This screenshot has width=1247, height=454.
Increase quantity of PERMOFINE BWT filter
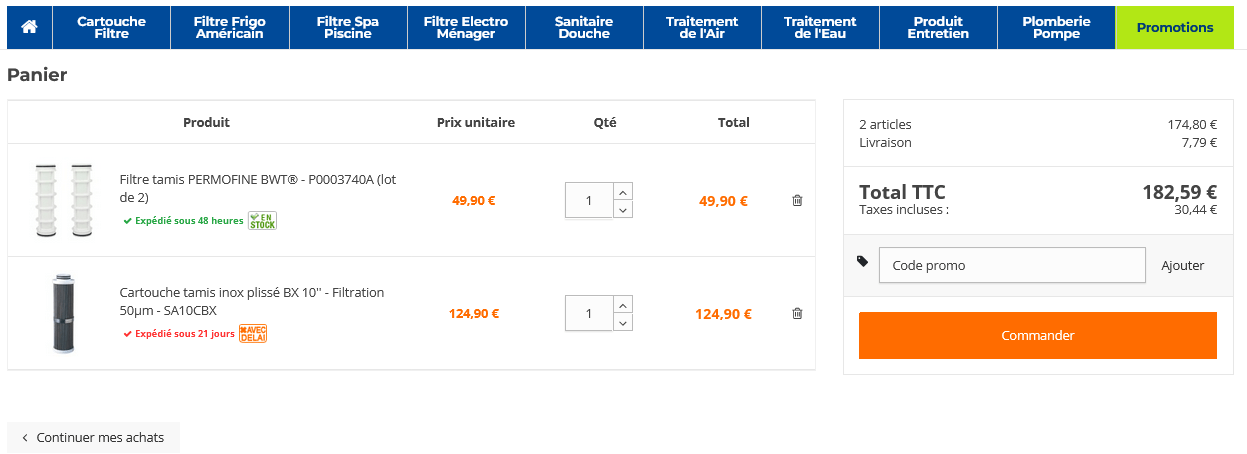click(623, 191)
